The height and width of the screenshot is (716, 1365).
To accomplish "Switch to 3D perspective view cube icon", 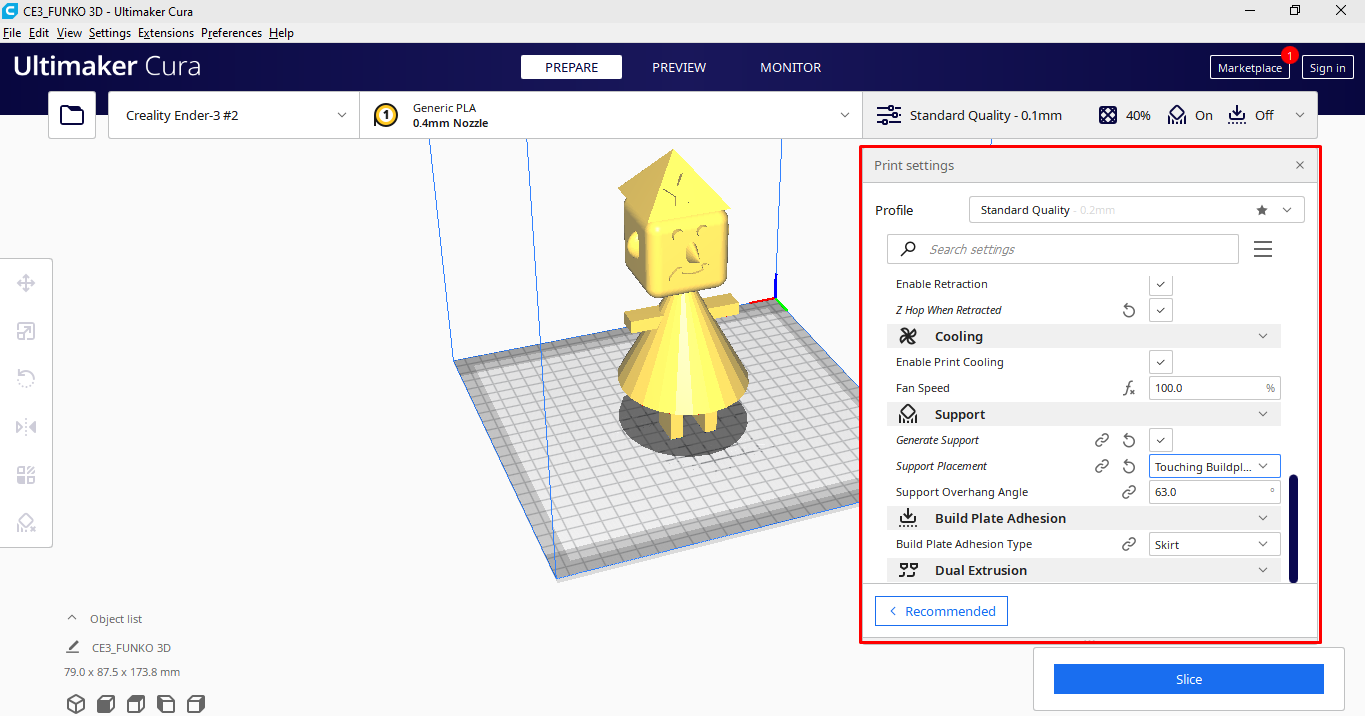I will coord(76,704).
